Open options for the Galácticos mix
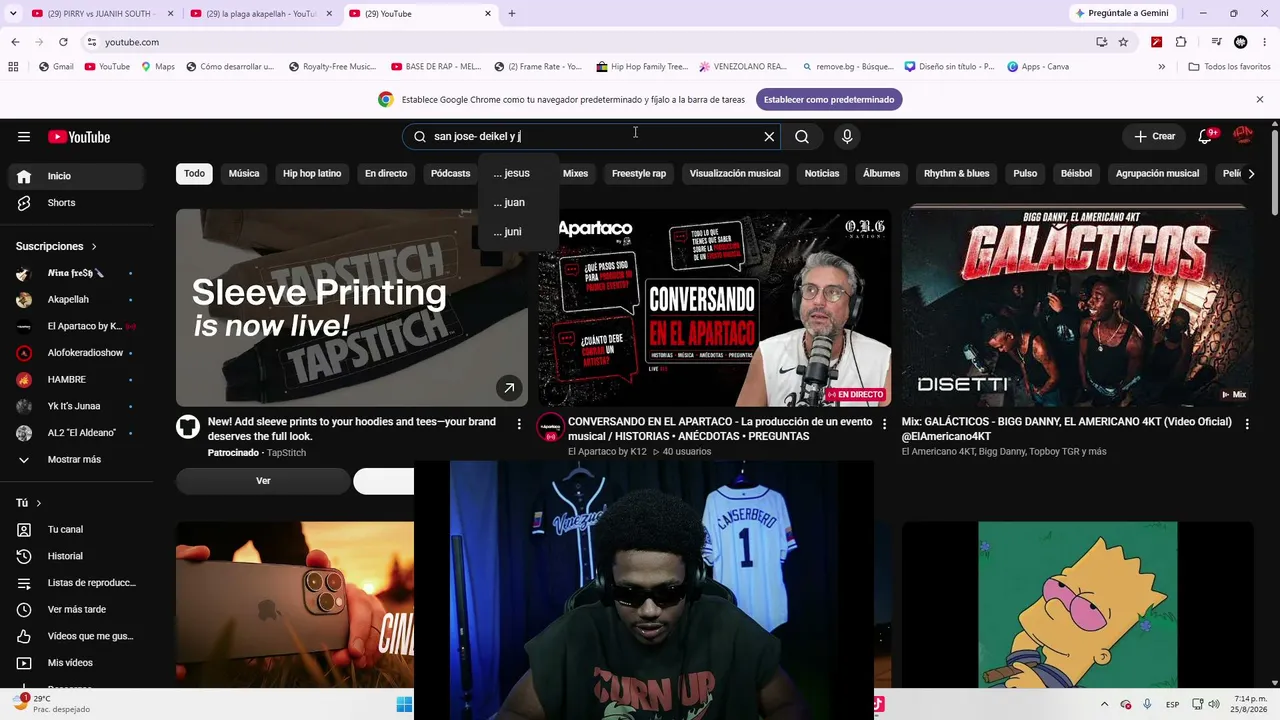1280x720 pixels. click(x=1247, y=424)
